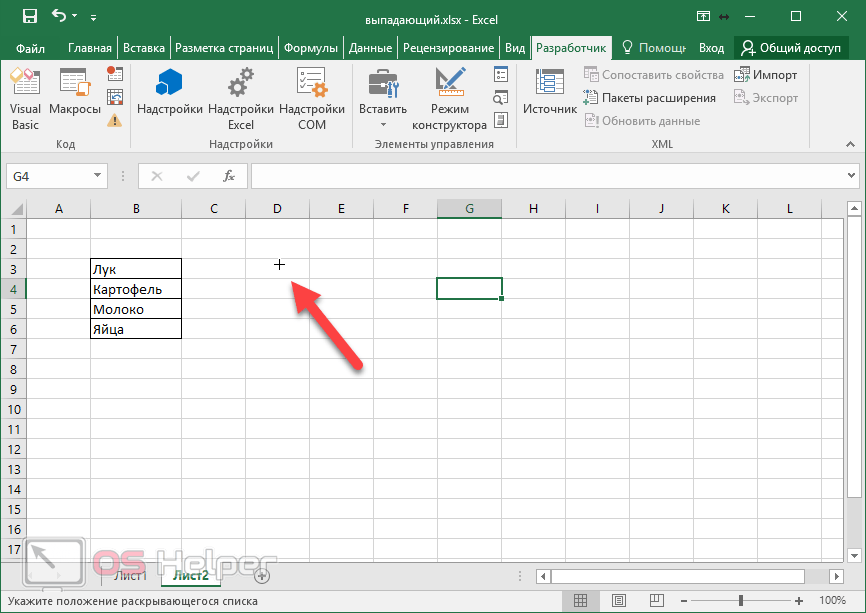Image resolution: width=866 pixels, height=613 pixels.
Task: Collapse the ribbon with the chevron
Action: 850,144
